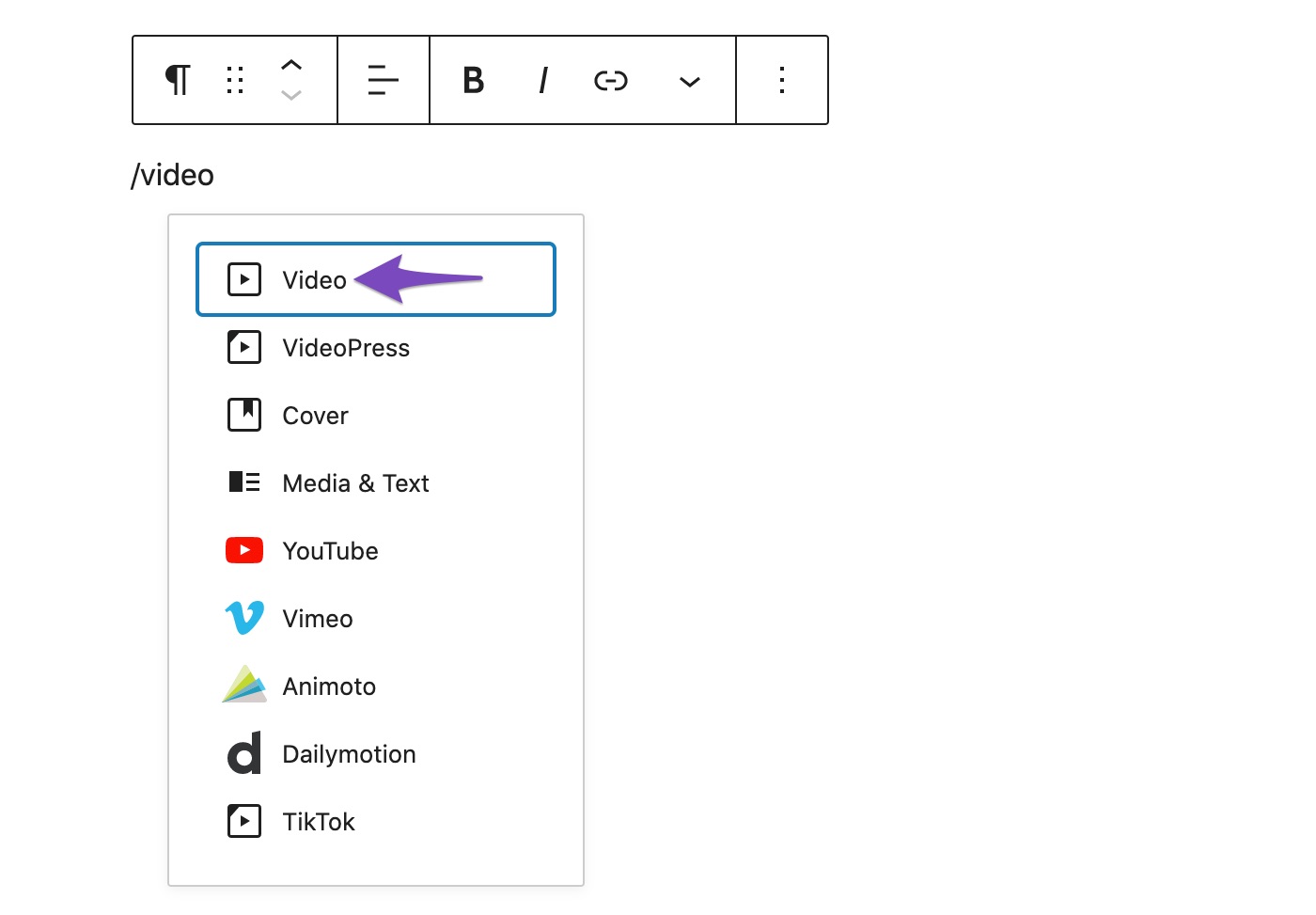Screen dimensions: 1316x915
Task: Click the Animoto logo icon
Action: (x=244, y=685)
